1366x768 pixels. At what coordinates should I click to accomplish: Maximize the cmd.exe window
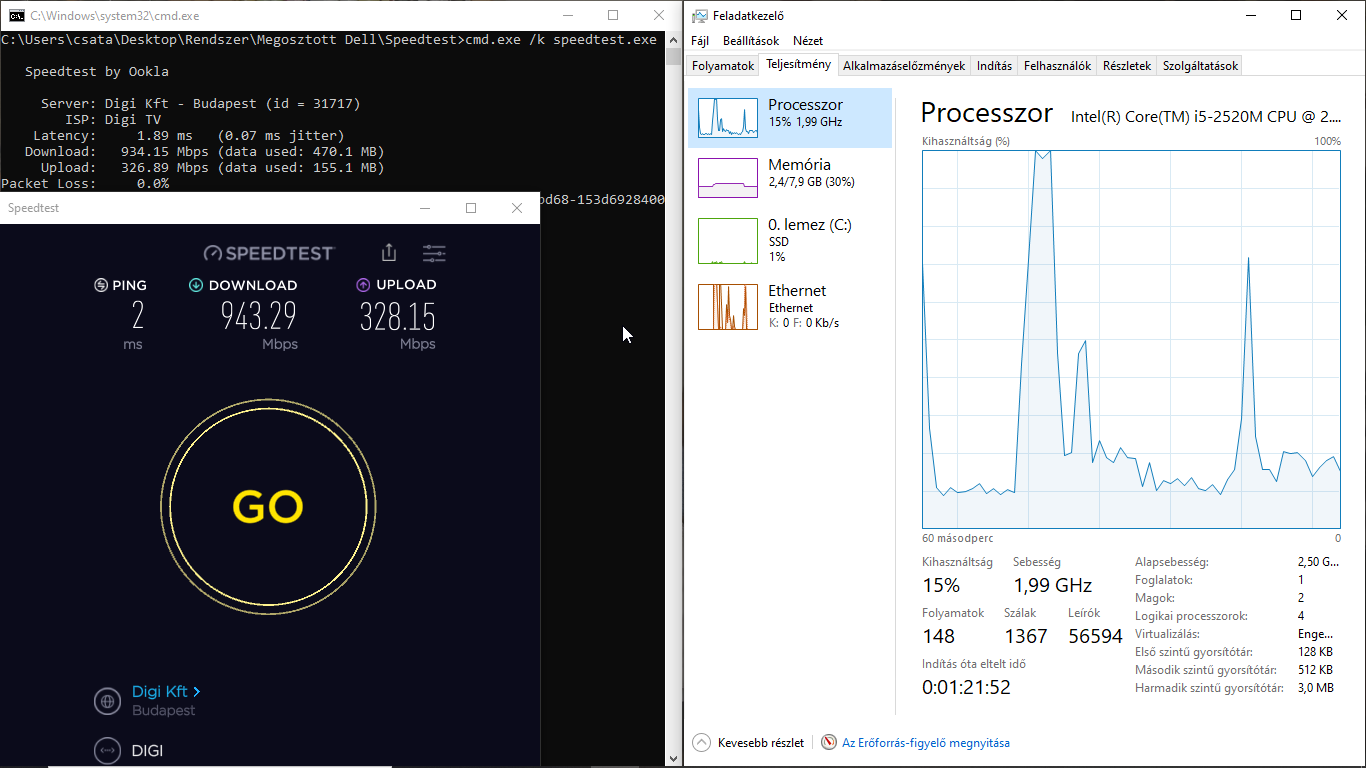tap(613, 15)
